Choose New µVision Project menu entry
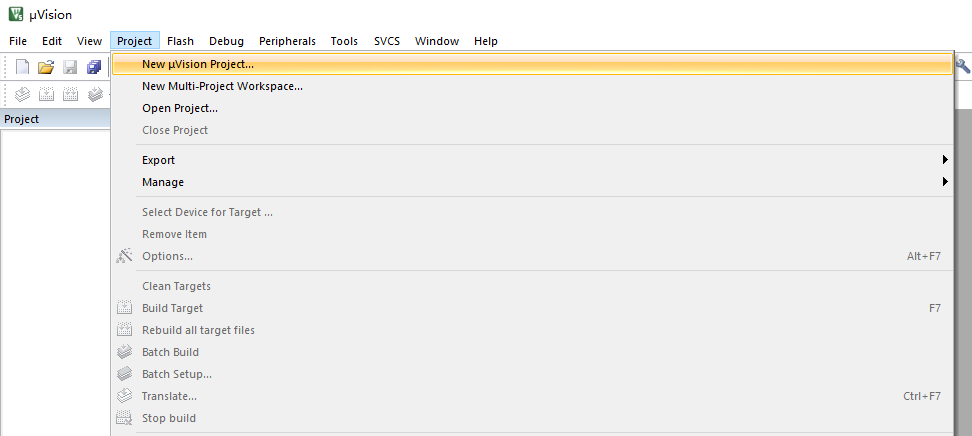Image resolution: width=972 pixels, height=436 pixels. pyautogui.click(x=532, y=64)
